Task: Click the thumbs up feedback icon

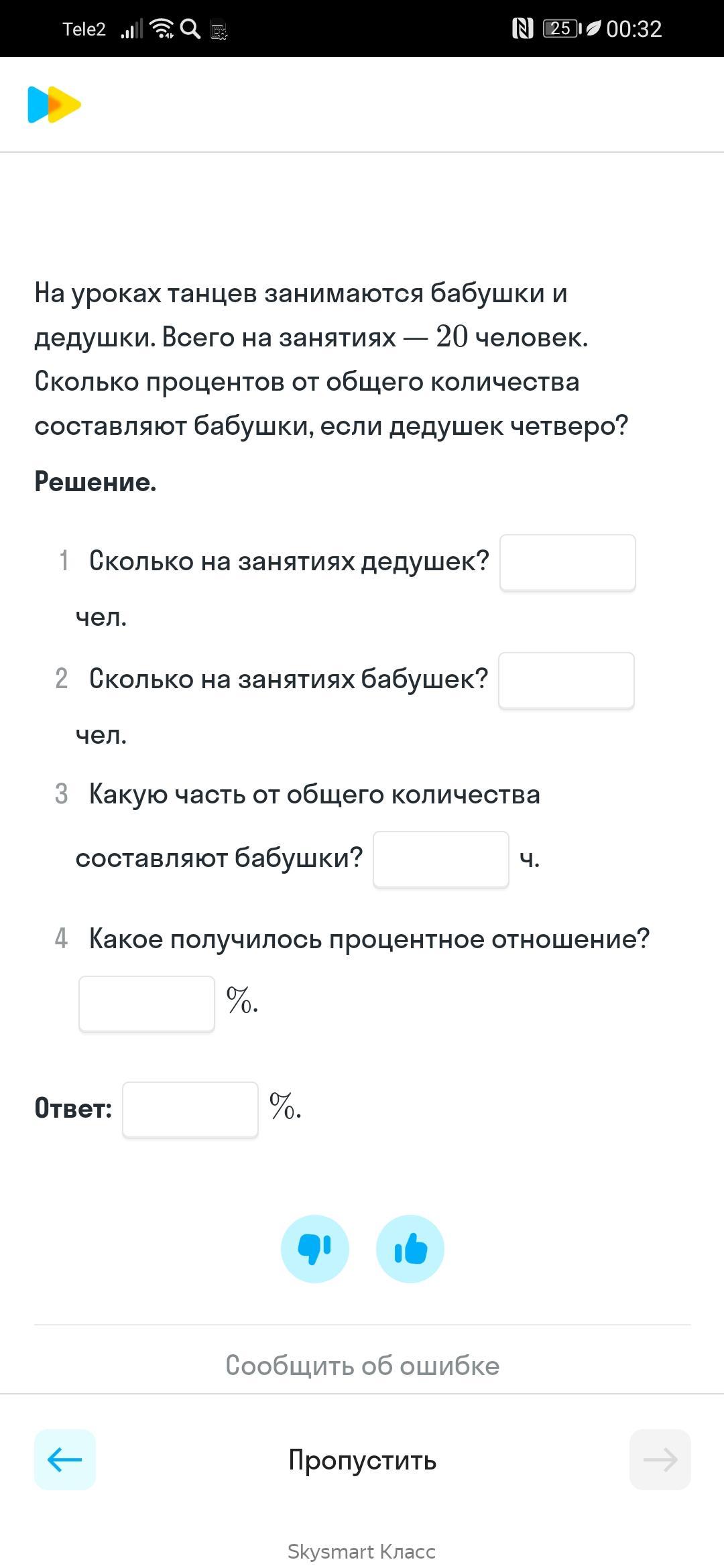Action: click(x=410, y=1248)
